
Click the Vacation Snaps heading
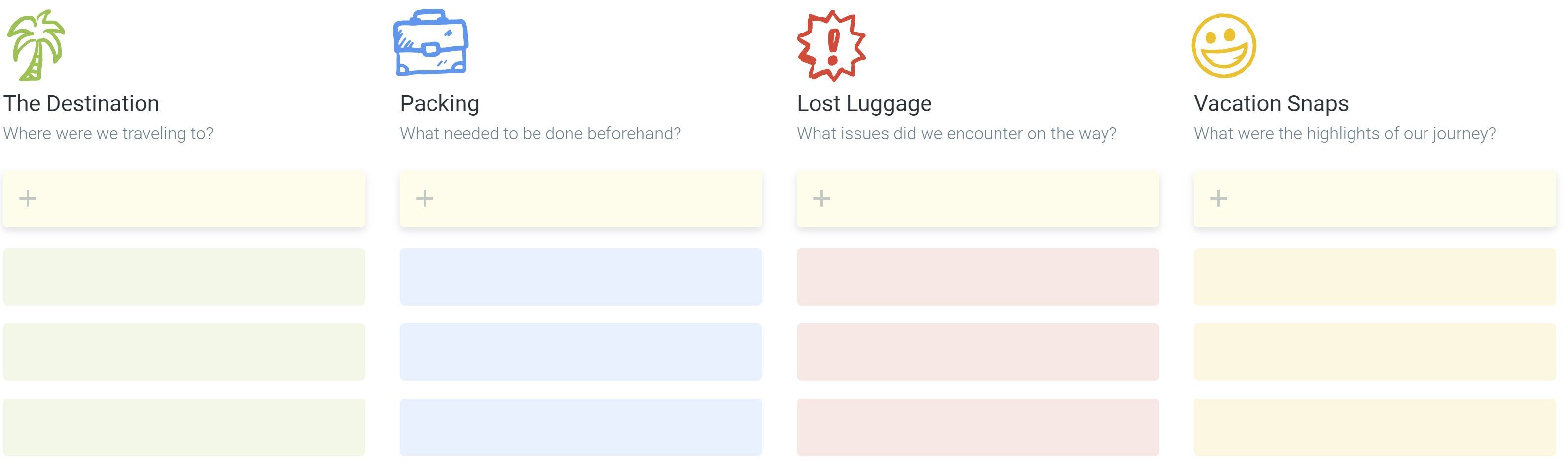pyautogui.click(x=1271, y=104)
